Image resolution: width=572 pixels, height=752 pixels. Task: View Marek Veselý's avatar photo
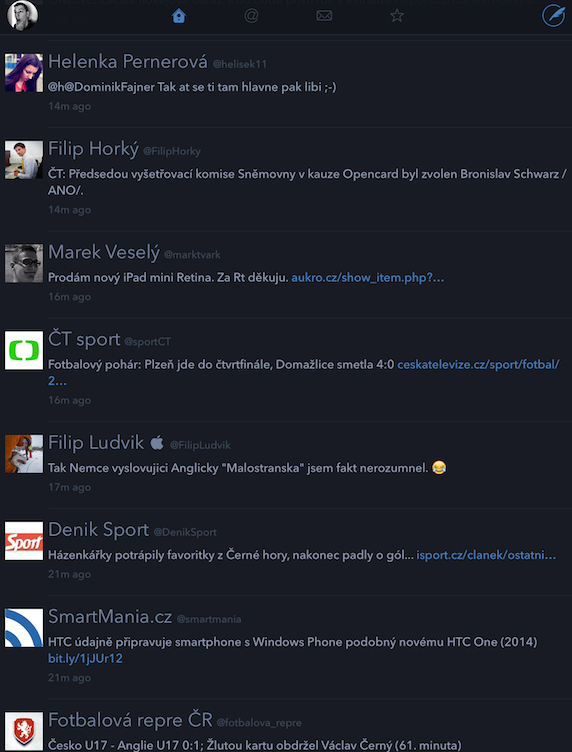point(24,263)
